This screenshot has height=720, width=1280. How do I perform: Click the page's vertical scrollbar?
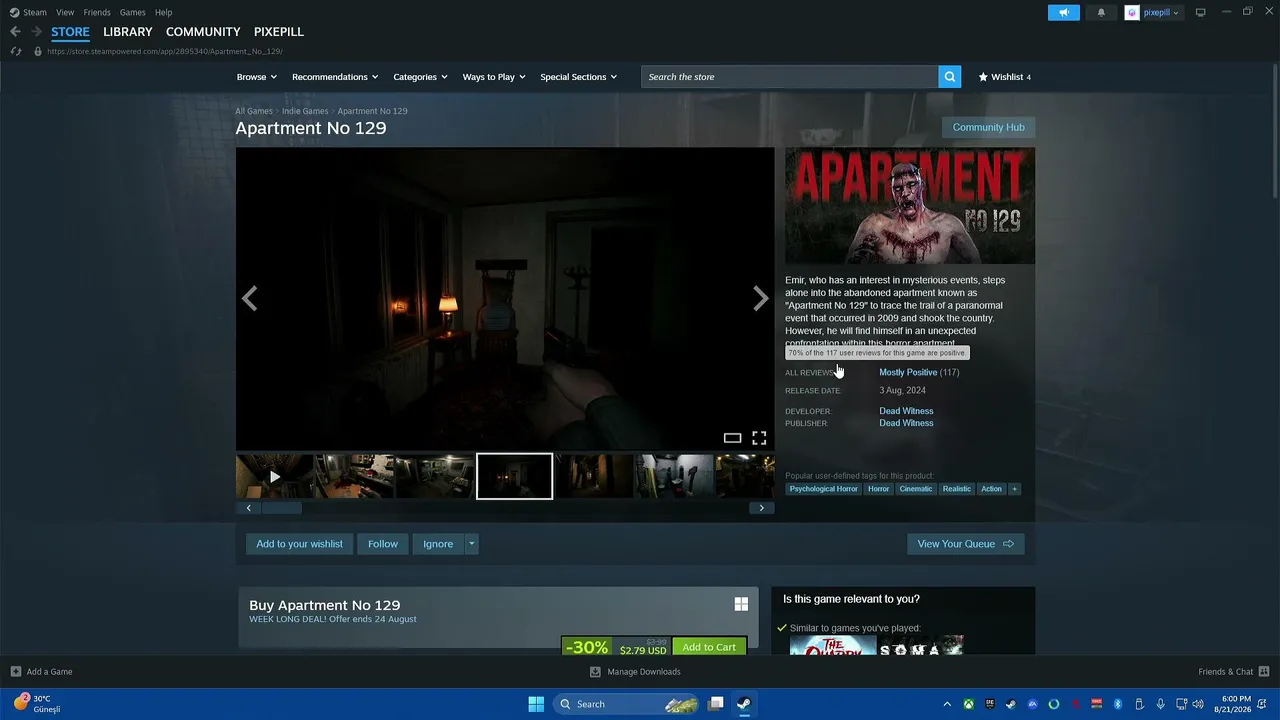(x=1275, y=130)
